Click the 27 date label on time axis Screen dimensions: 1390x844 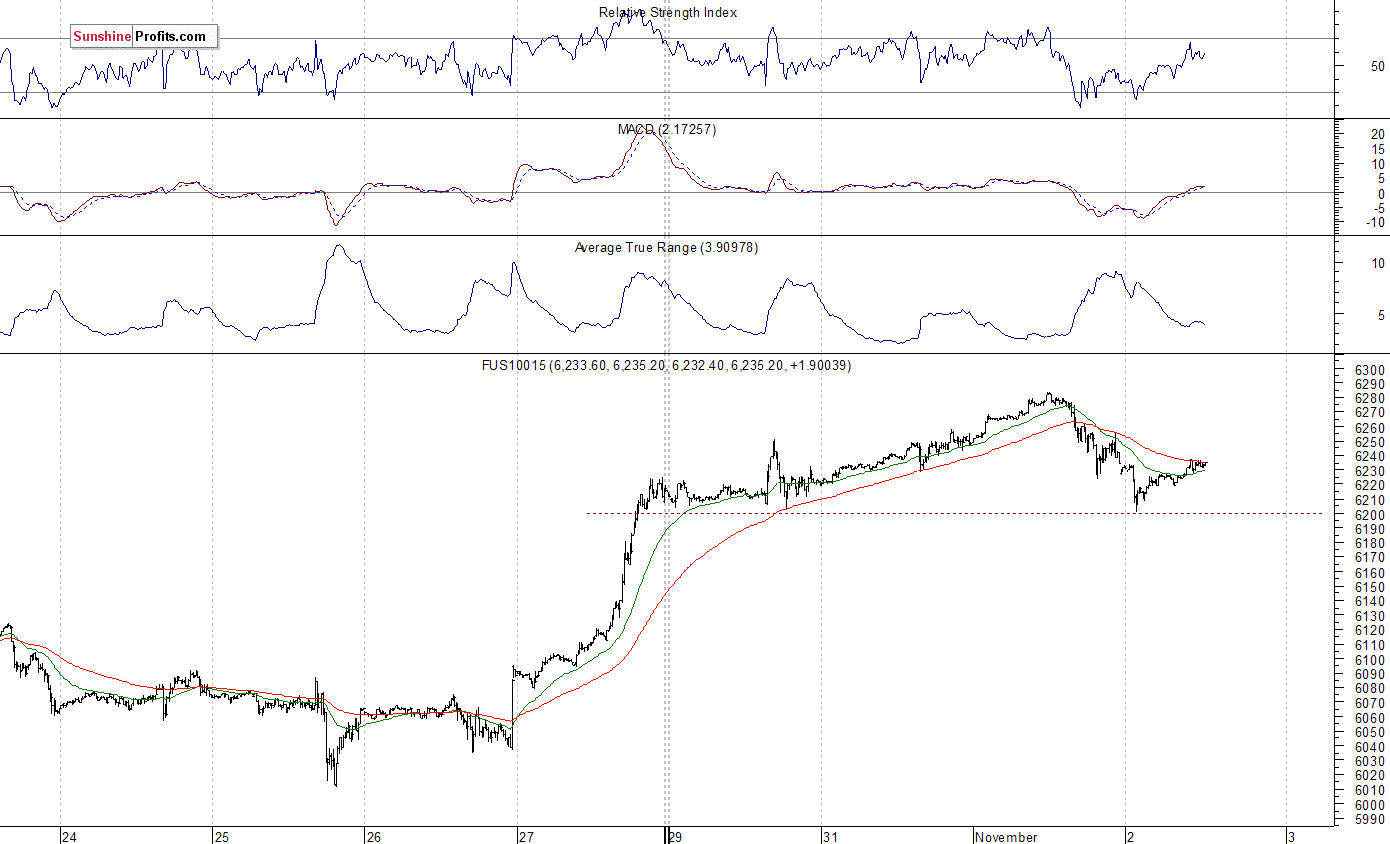click(526, 836)
